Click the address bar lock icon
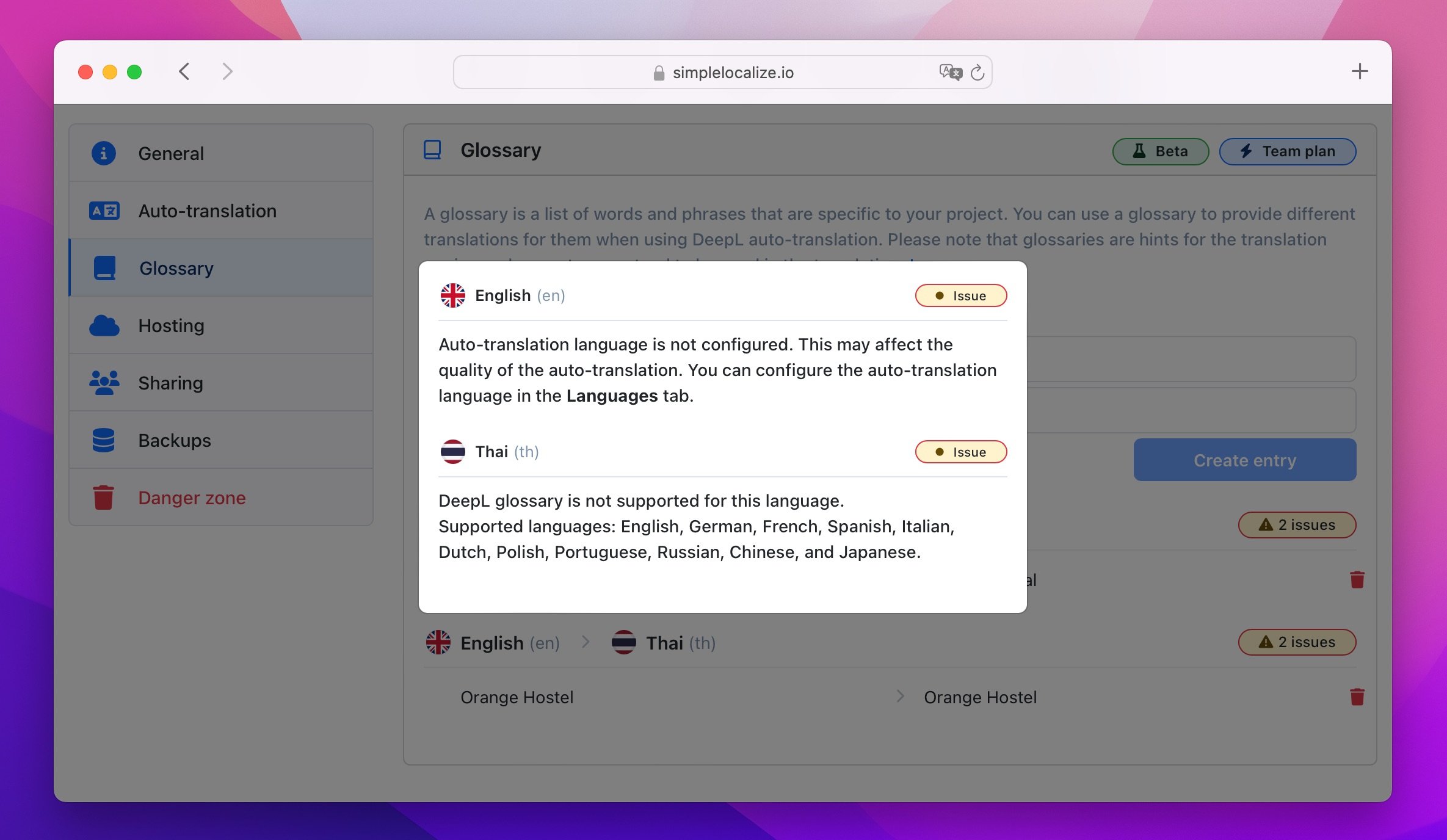 click(659, 73)
